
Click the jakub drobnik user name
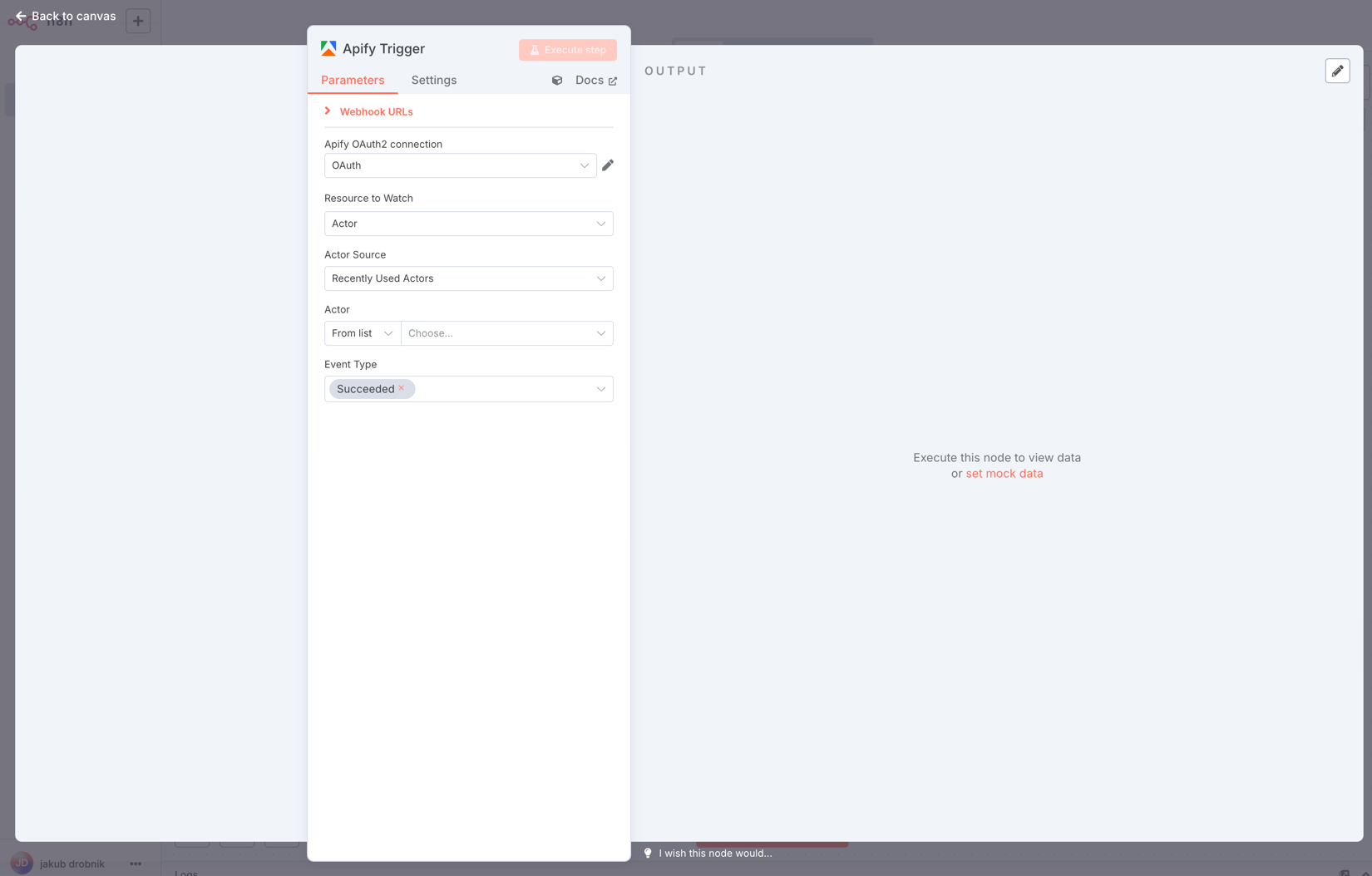(x=72, y=864)
